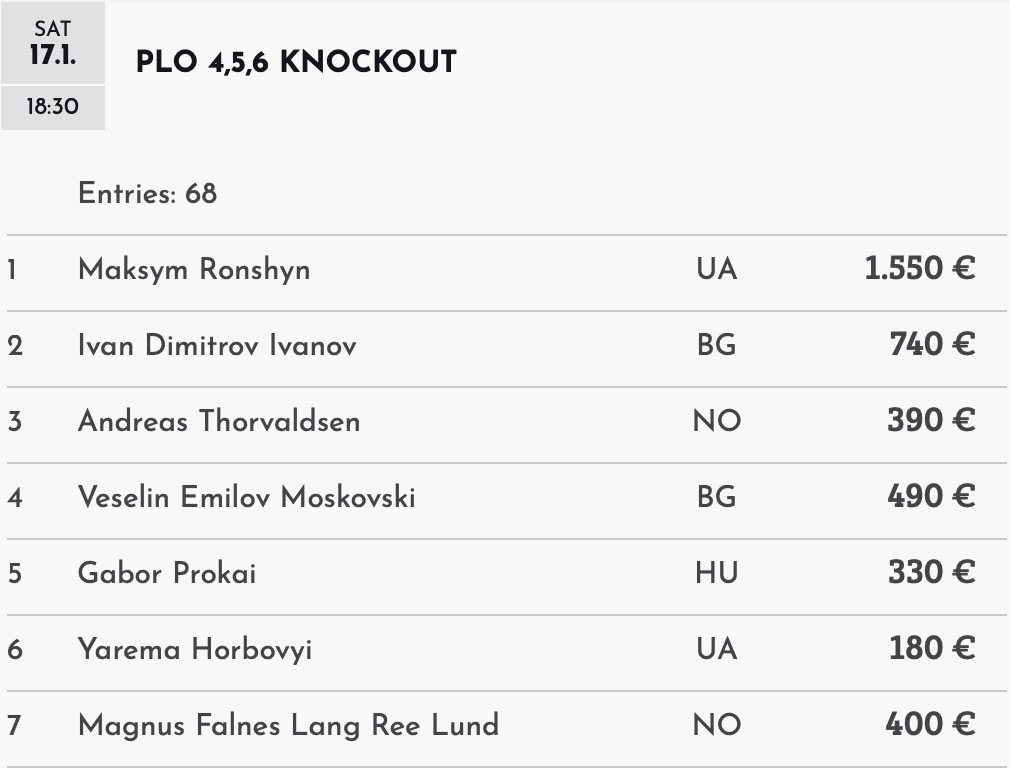Select Veselin Emilov Moskovski's name
The width and height of the screenshot is (1010, 768).
click(246, 497)
